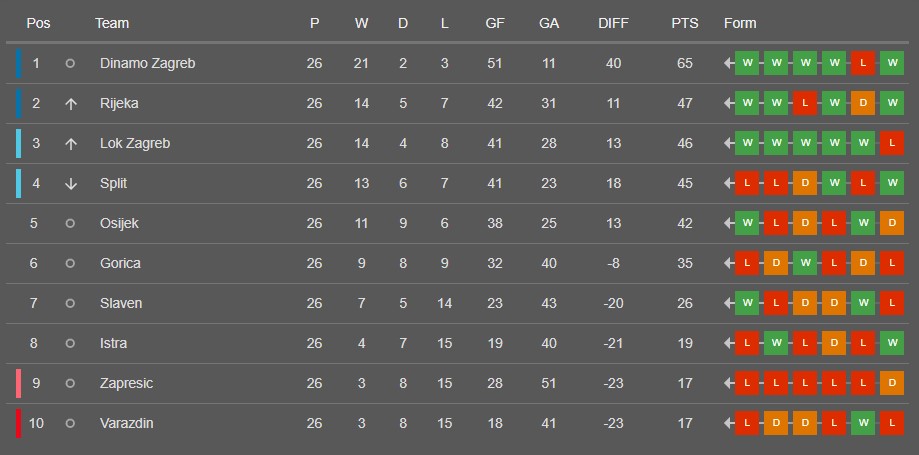Click Rijeka's up arrow position change icon

(70, 104)
